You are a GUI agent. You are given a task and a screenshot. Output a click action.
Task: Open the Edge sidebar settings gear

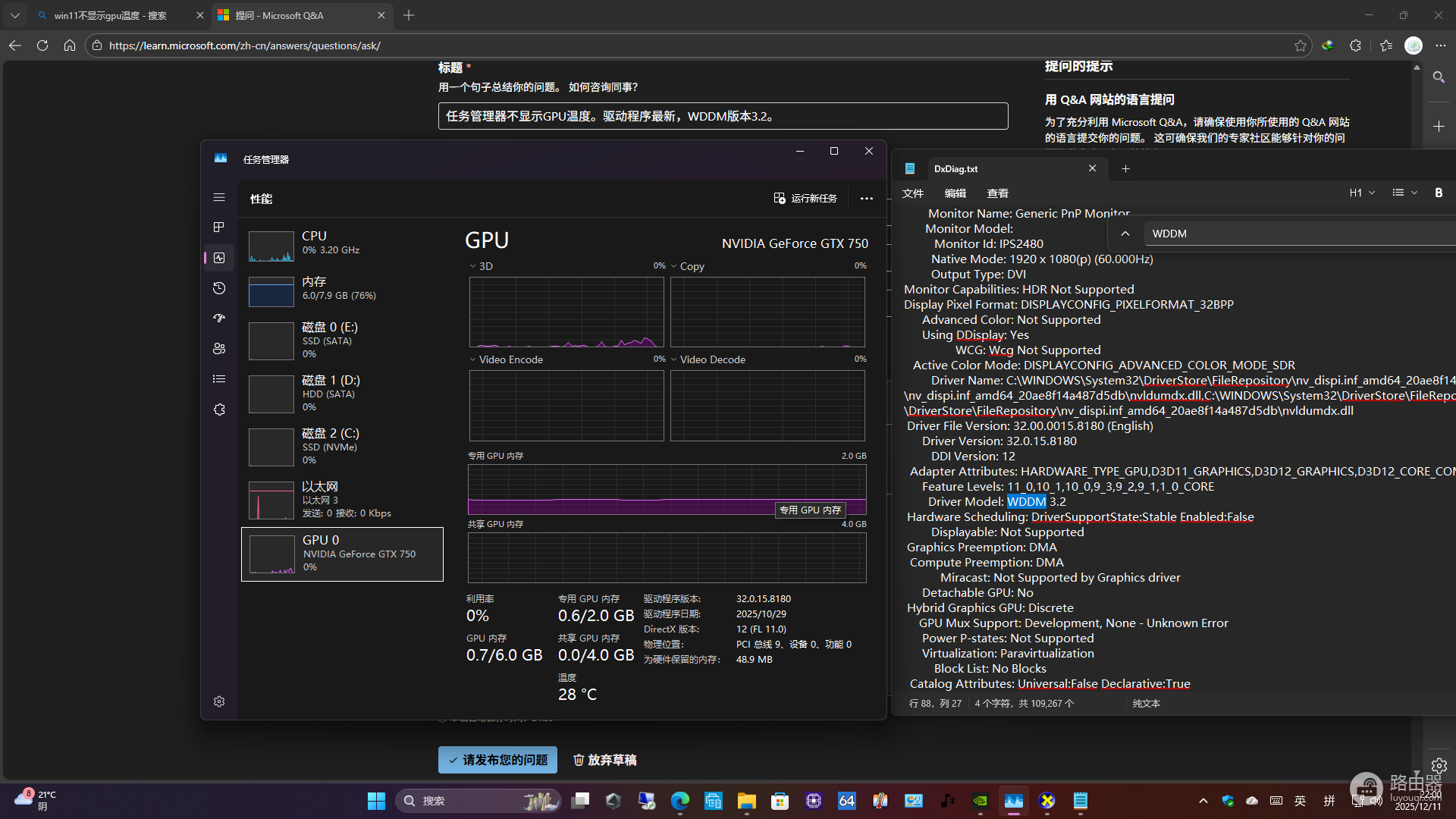coord(1439,766)
